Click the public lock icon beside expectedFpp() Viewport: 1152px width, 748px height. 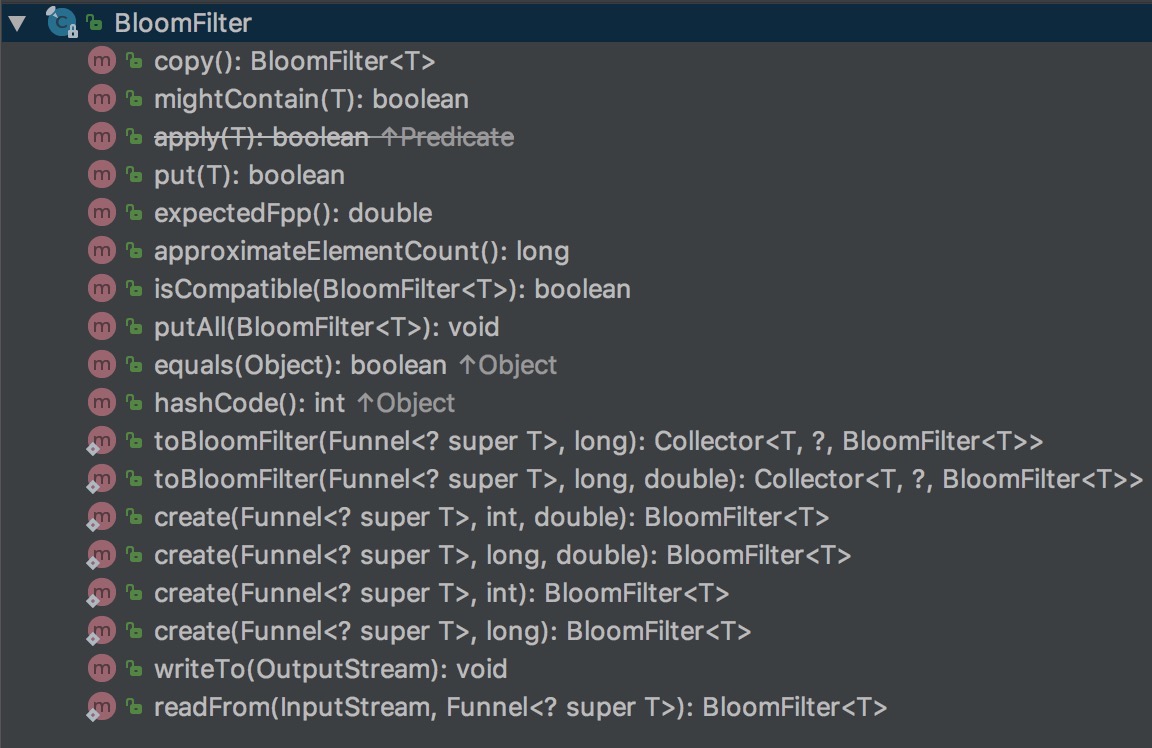coord(133,214)
